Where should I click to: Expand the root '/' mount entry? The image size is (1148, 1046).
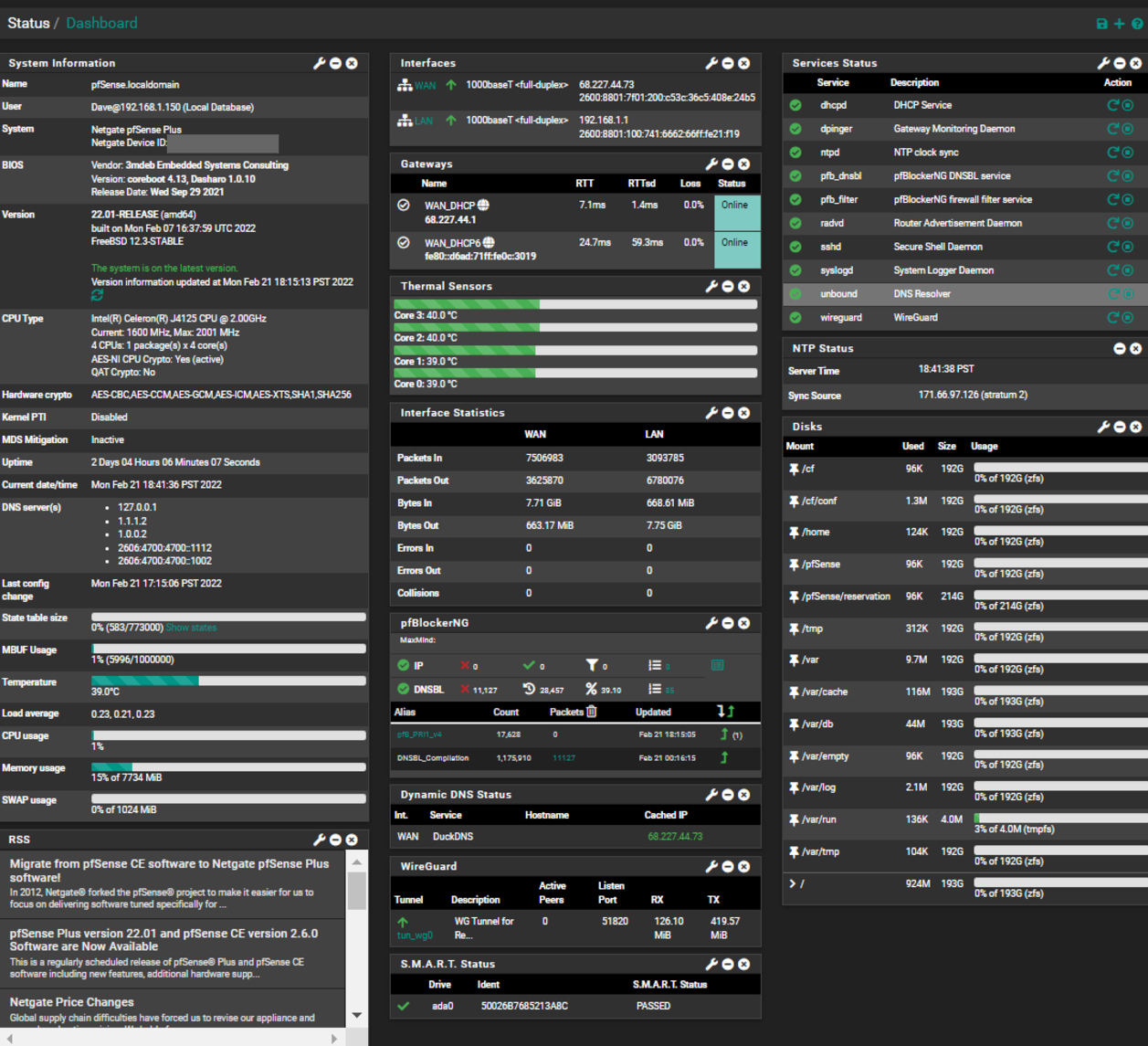[x=792, y=883]
